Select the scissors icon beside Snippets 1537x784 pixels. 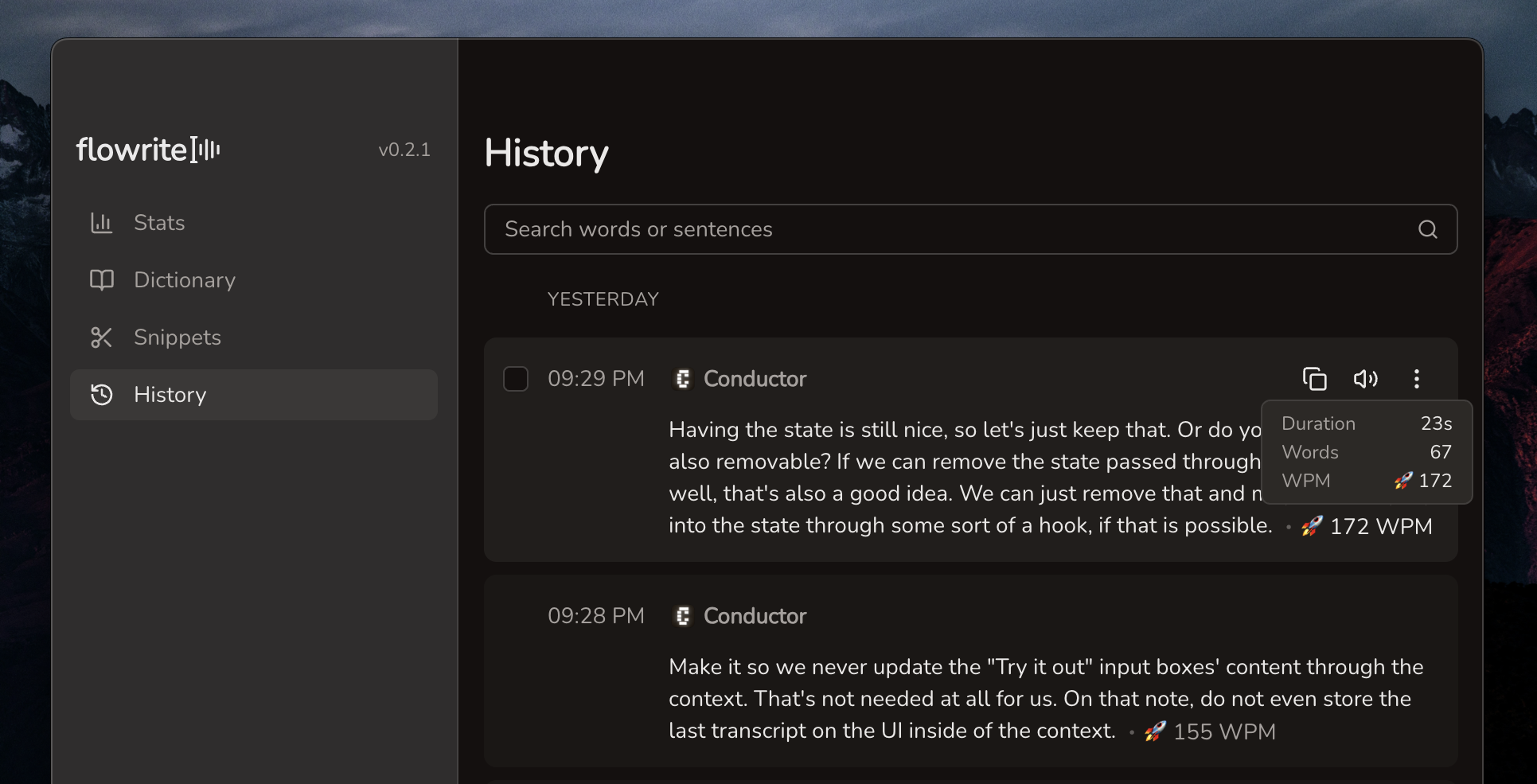coord(101,337)
